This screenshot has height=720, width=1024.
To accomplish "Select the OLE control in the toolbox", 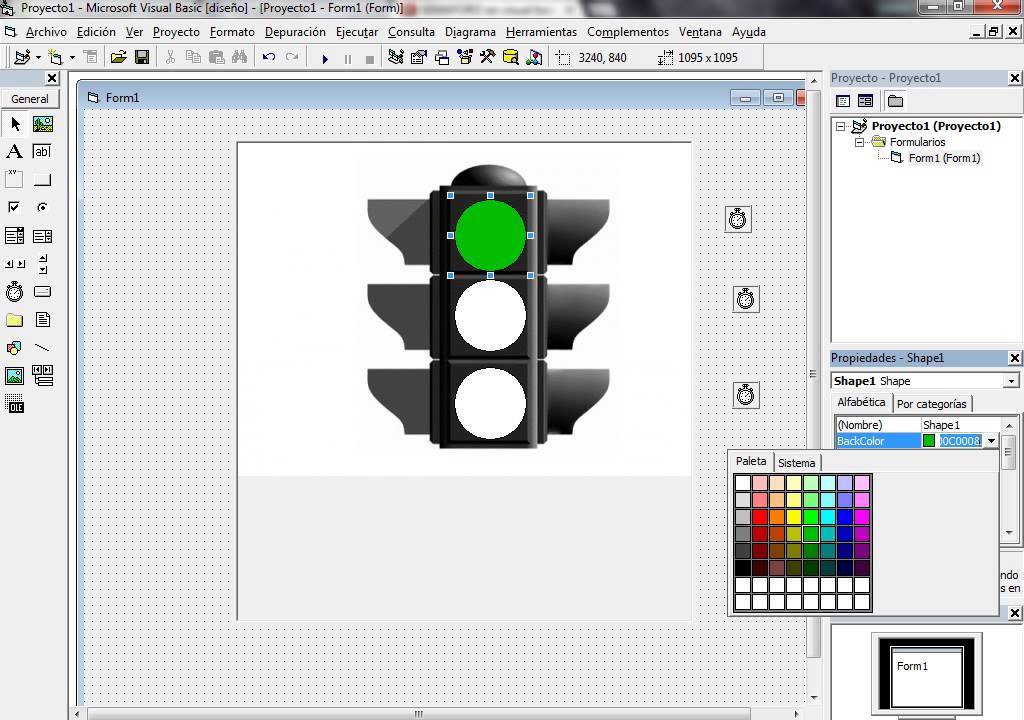I will point(14,404).
